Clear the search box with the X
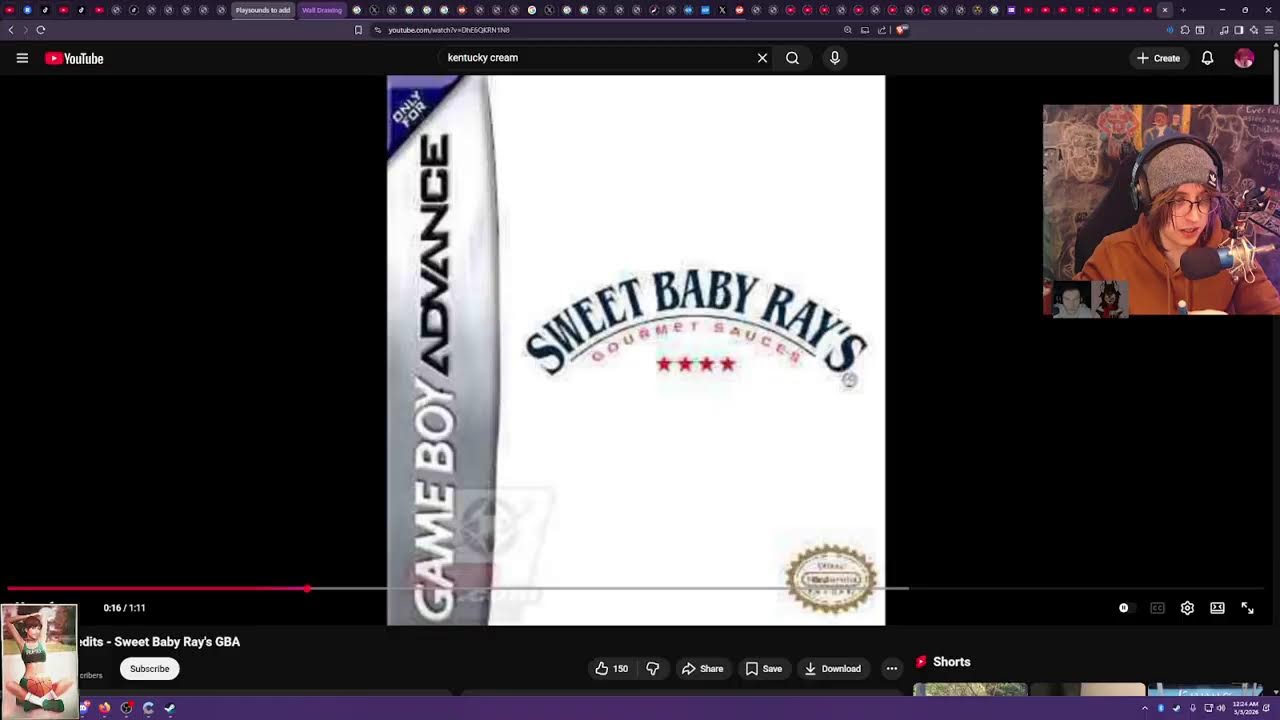 coord(762,58)
